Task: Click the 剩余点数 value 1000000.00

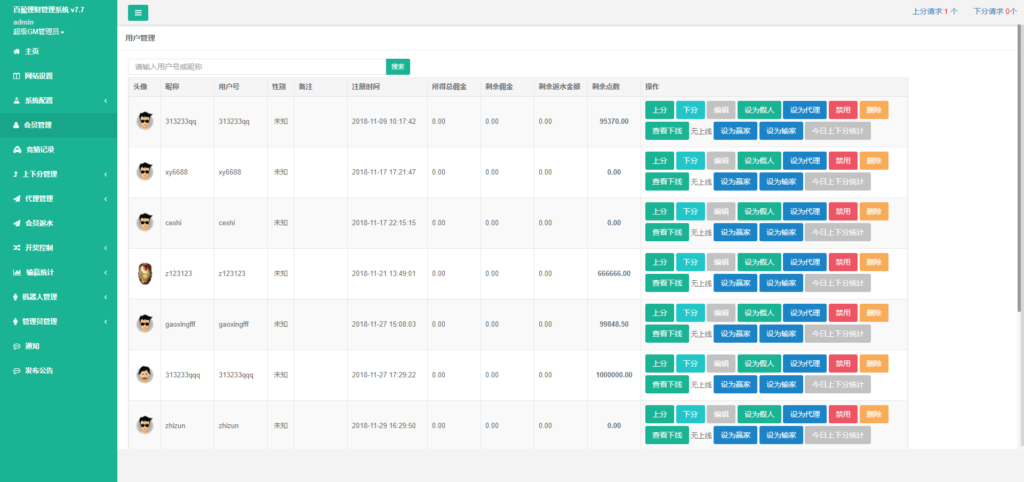Action: click(x=614, y=375)
